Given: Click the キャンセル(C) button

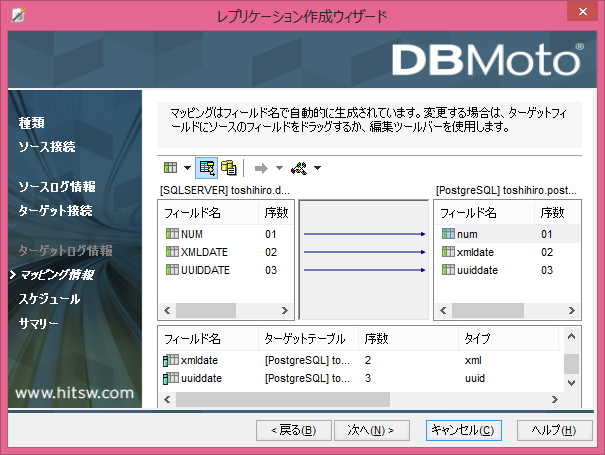Looking at the screenshot, I should pyautogui.click(x=463, y=430).
